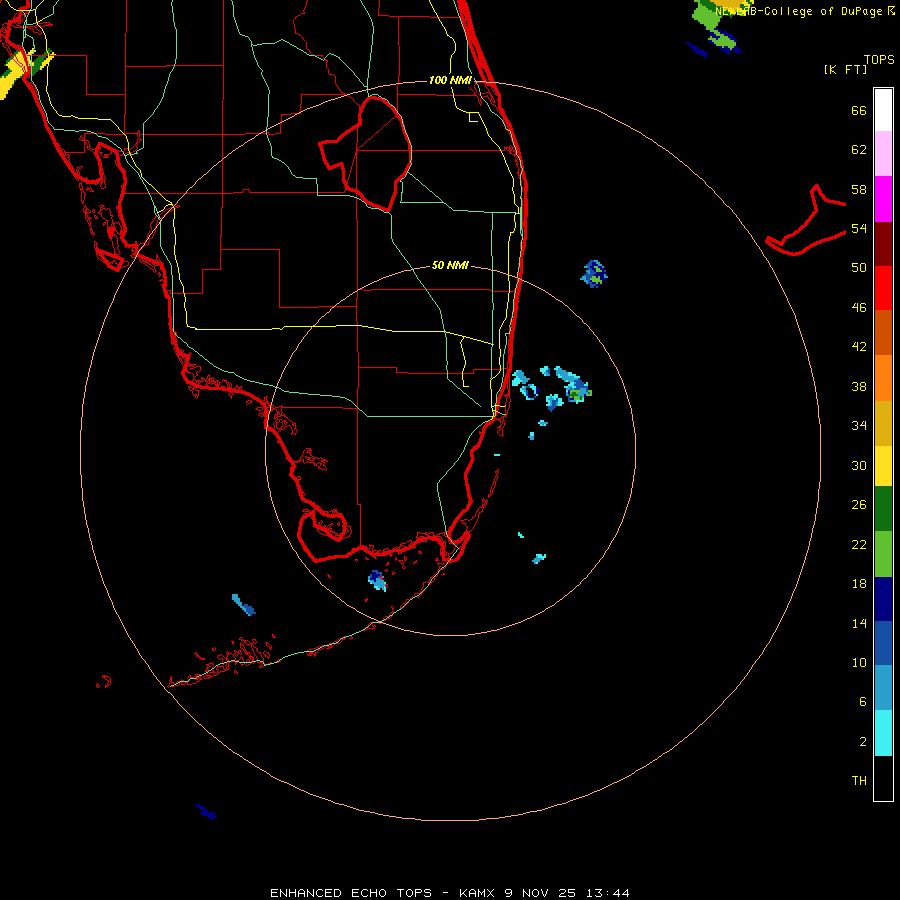Image resolution: width=900 pixels, height=900 pixels.
Task: Click the echo cell over Florida Bay
Action: click(377, 580)
